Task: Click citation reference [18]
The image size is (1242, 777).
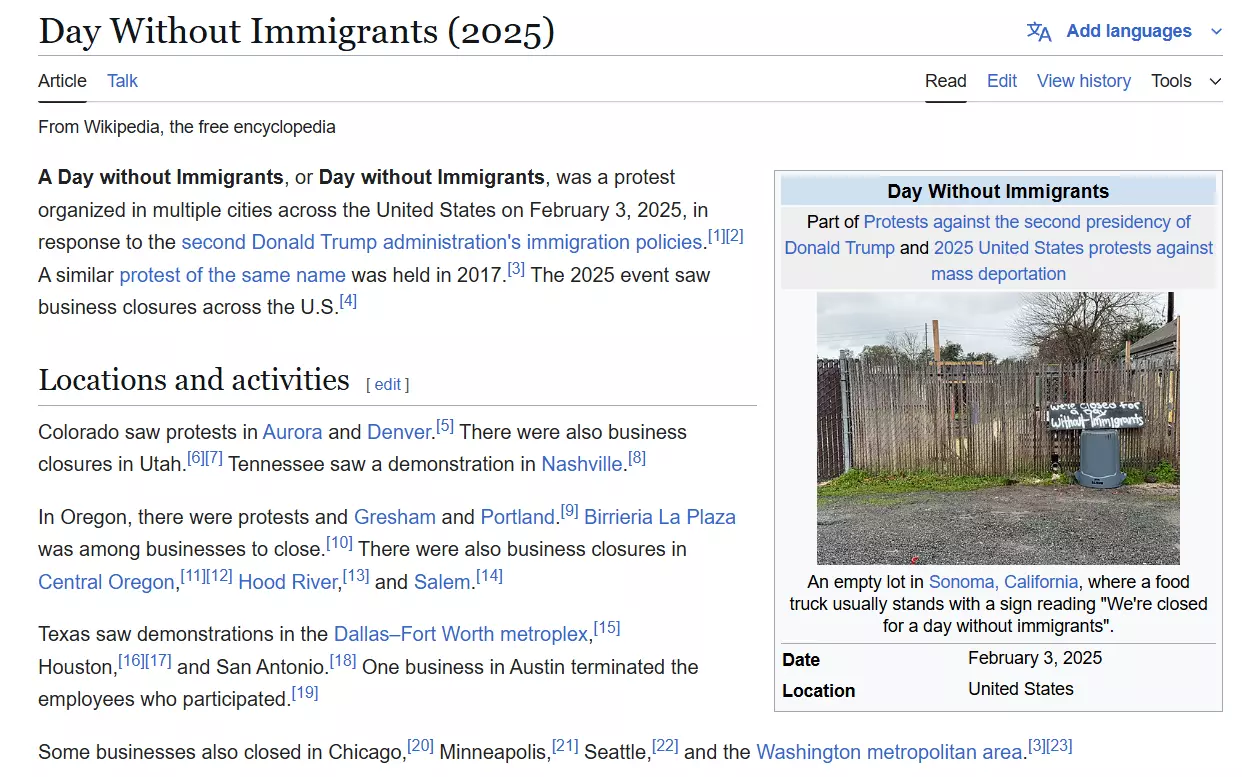Action: coord(343,660)
